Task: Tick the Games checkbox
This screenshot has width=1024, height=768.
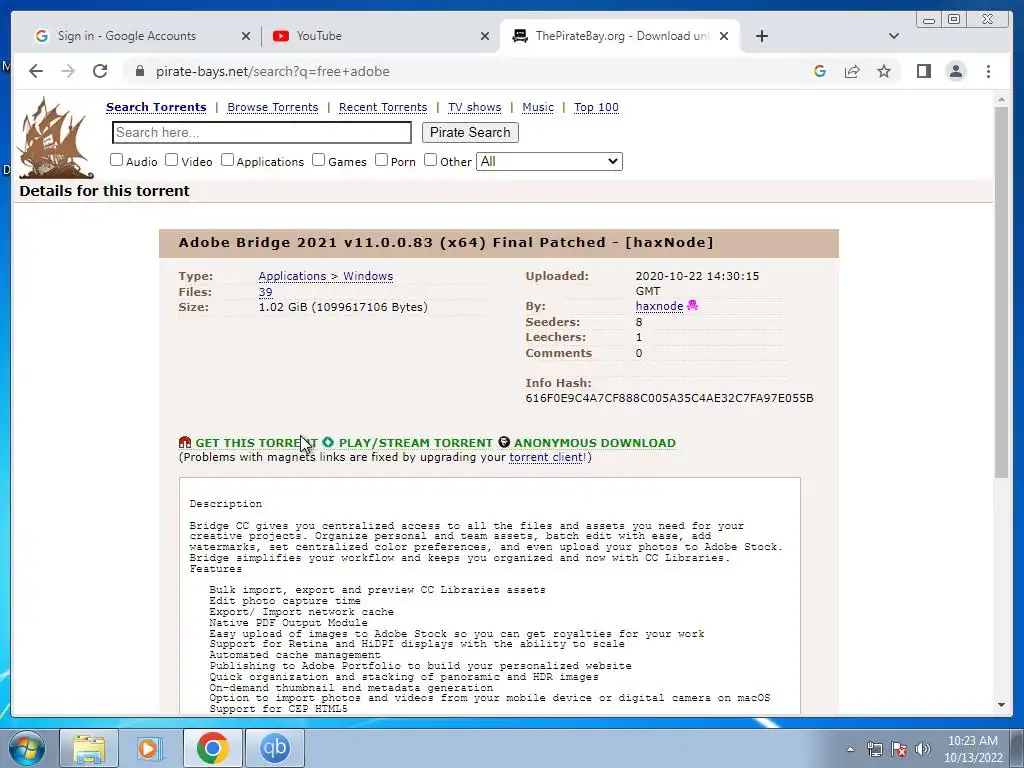Action: pos(319,160)
